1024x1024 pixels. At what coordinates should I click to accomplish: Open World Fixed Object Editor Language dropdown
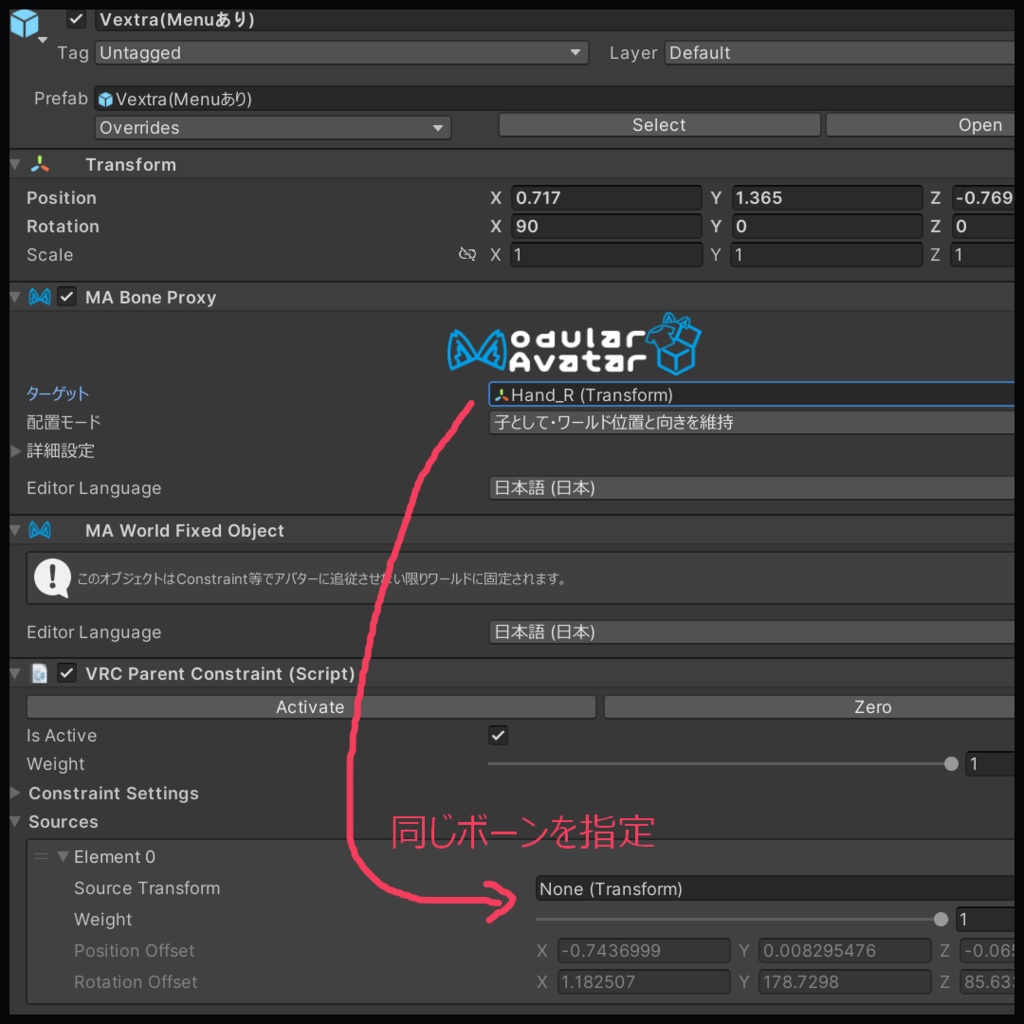[x=752, y=632]
